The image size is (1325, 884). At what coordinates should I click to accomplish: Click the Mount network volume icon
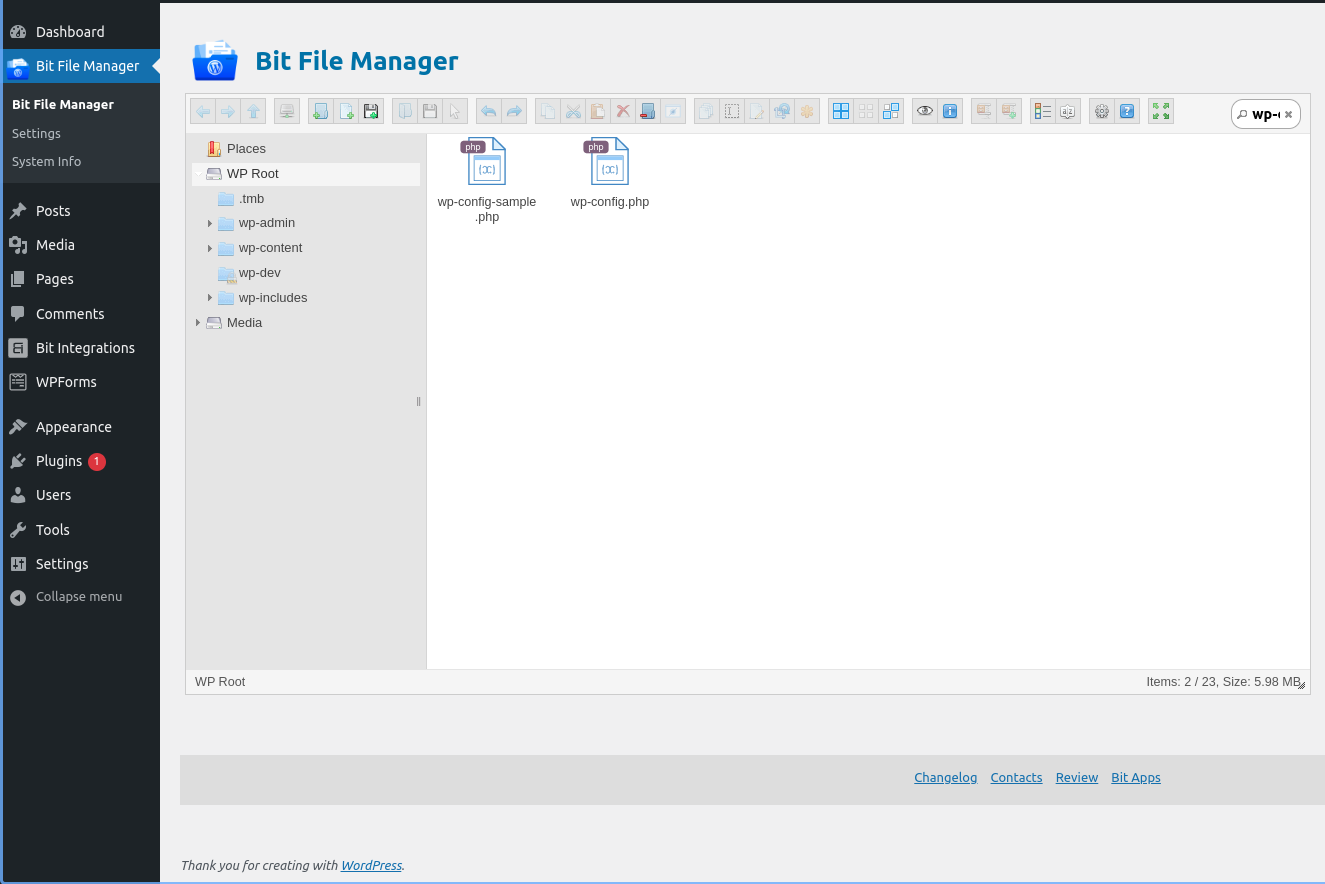287,111
